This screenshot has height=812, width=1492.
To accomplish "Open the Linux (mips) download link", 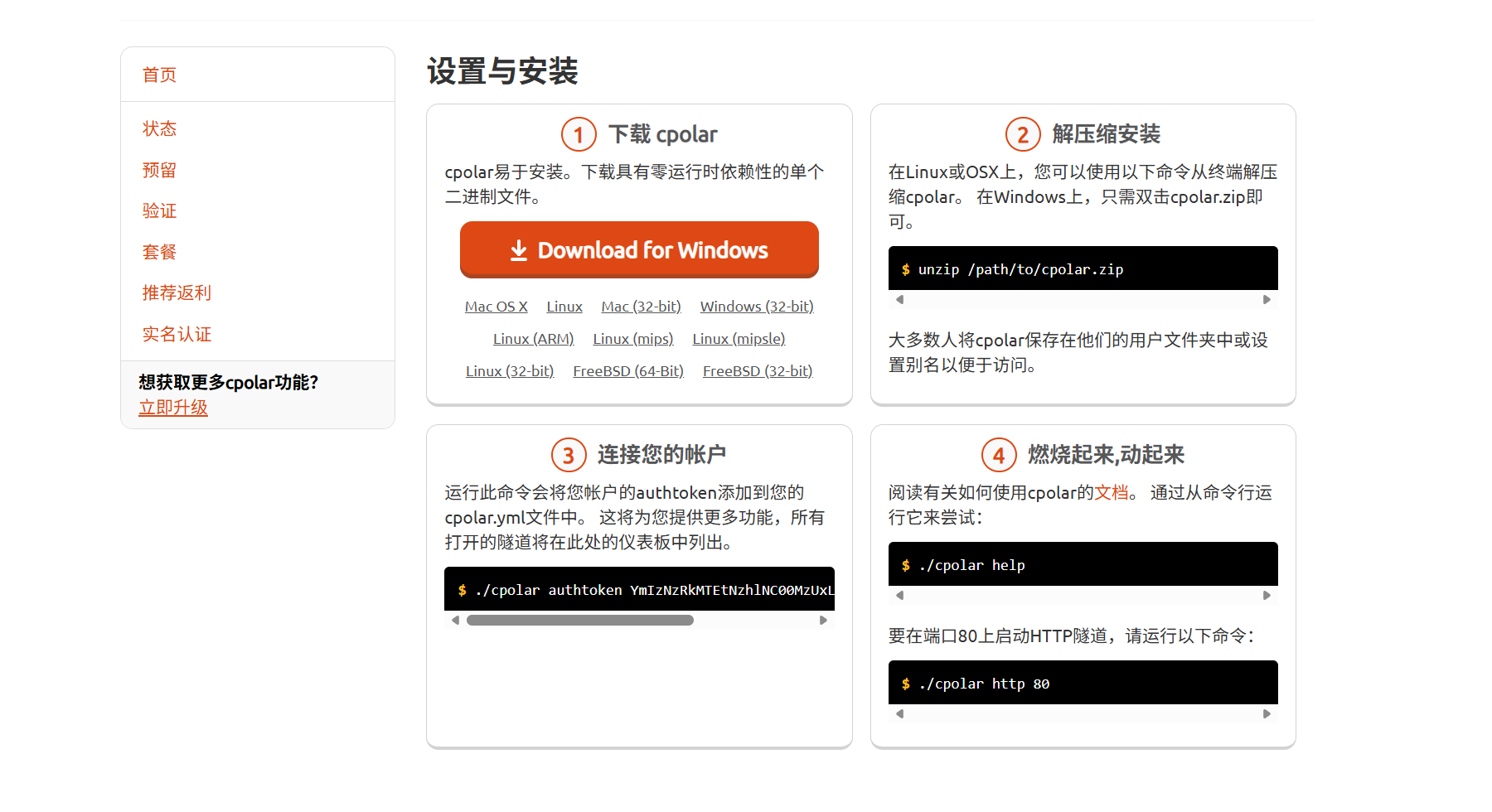I will tap(633, 339).
